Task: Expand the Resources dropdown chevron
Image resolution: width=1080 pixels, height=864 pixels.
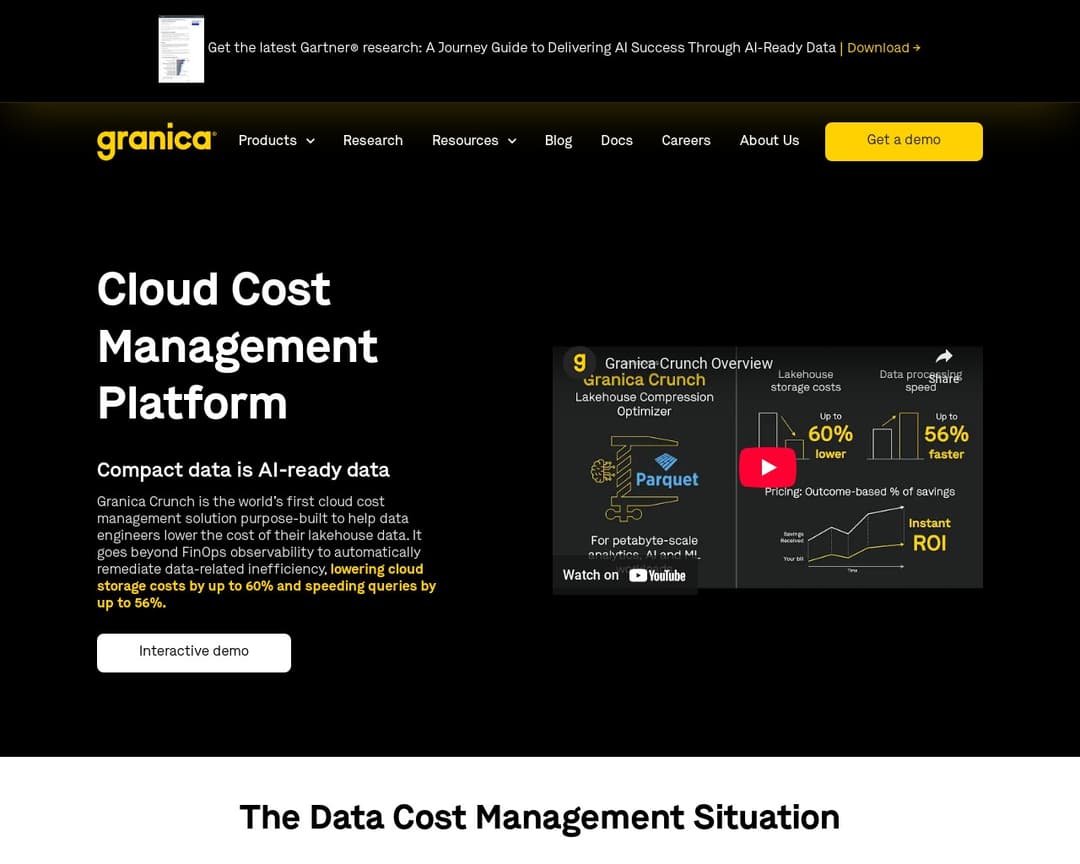Action: click(512, 141)
